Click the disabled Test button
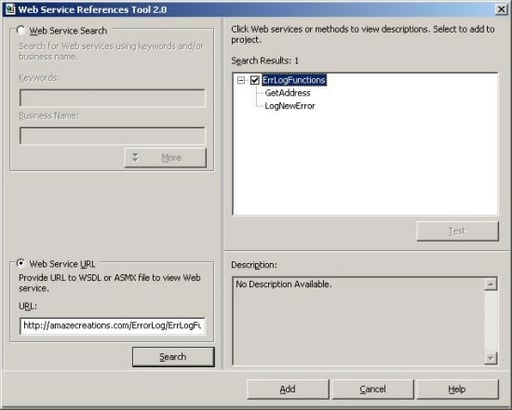The width and height of the screenshot is (512, 410). pos(457,231)
